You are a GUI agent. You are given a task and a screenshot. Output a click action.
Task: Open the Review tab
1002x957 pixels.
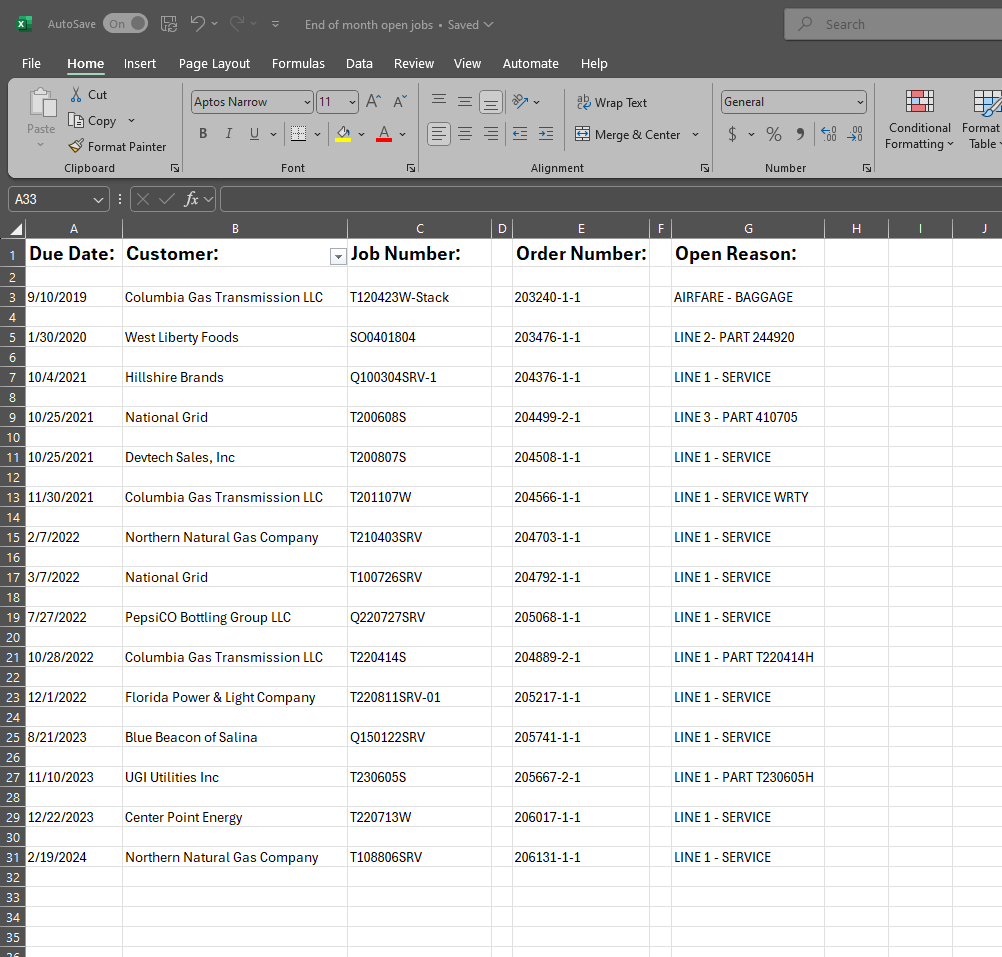pyautogui.click(x=414, y=63)
